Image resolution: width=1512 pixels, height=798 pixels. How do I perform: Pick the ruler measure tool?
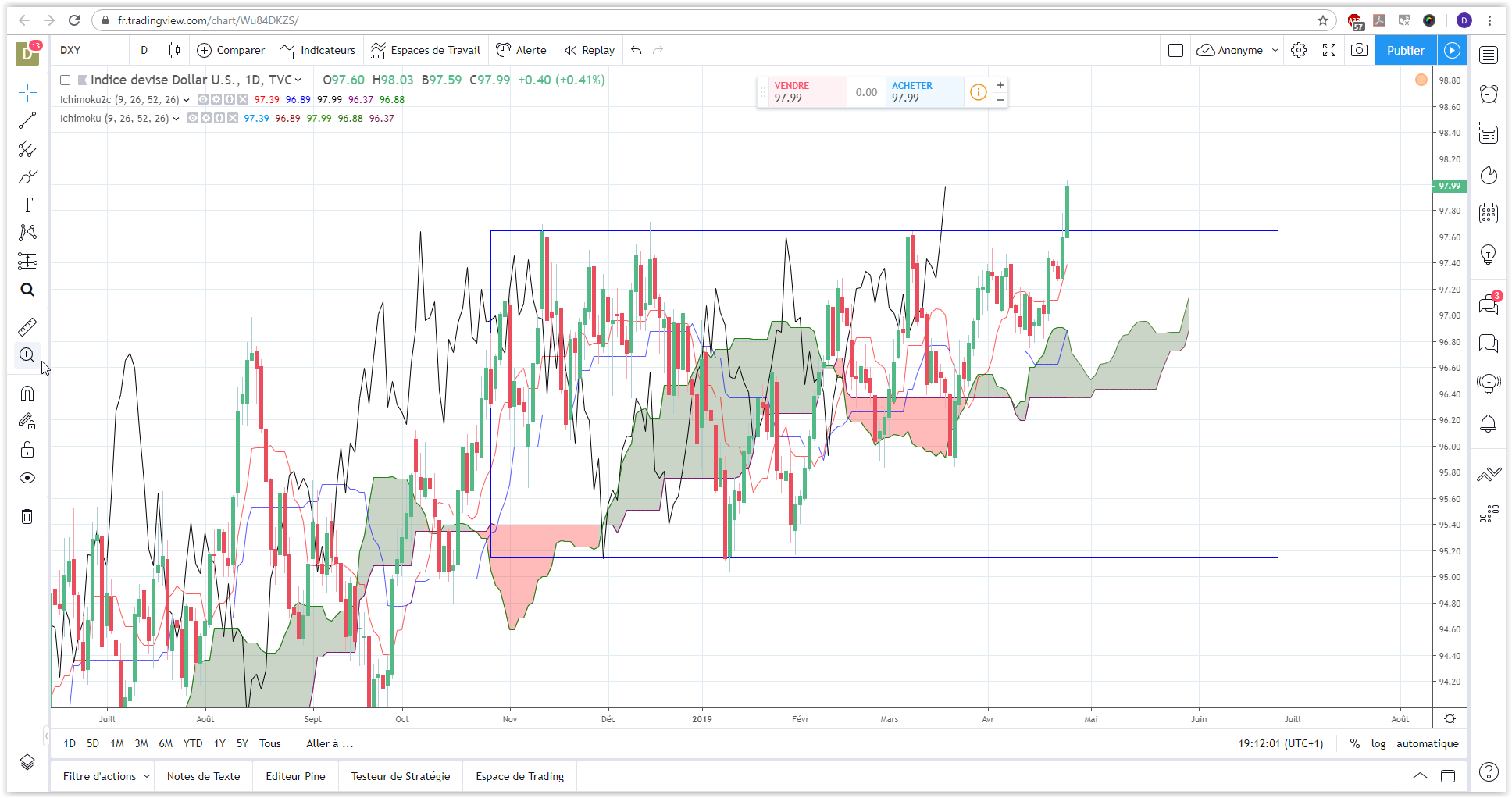click(27, 326)
